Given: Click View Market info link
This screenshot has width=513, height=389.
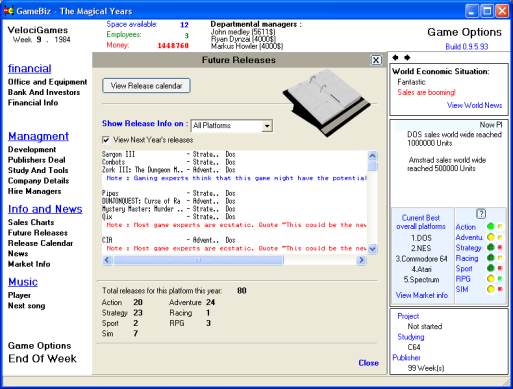Looking at the screenshot, I should pyautogui.click(x=422, y=295).
